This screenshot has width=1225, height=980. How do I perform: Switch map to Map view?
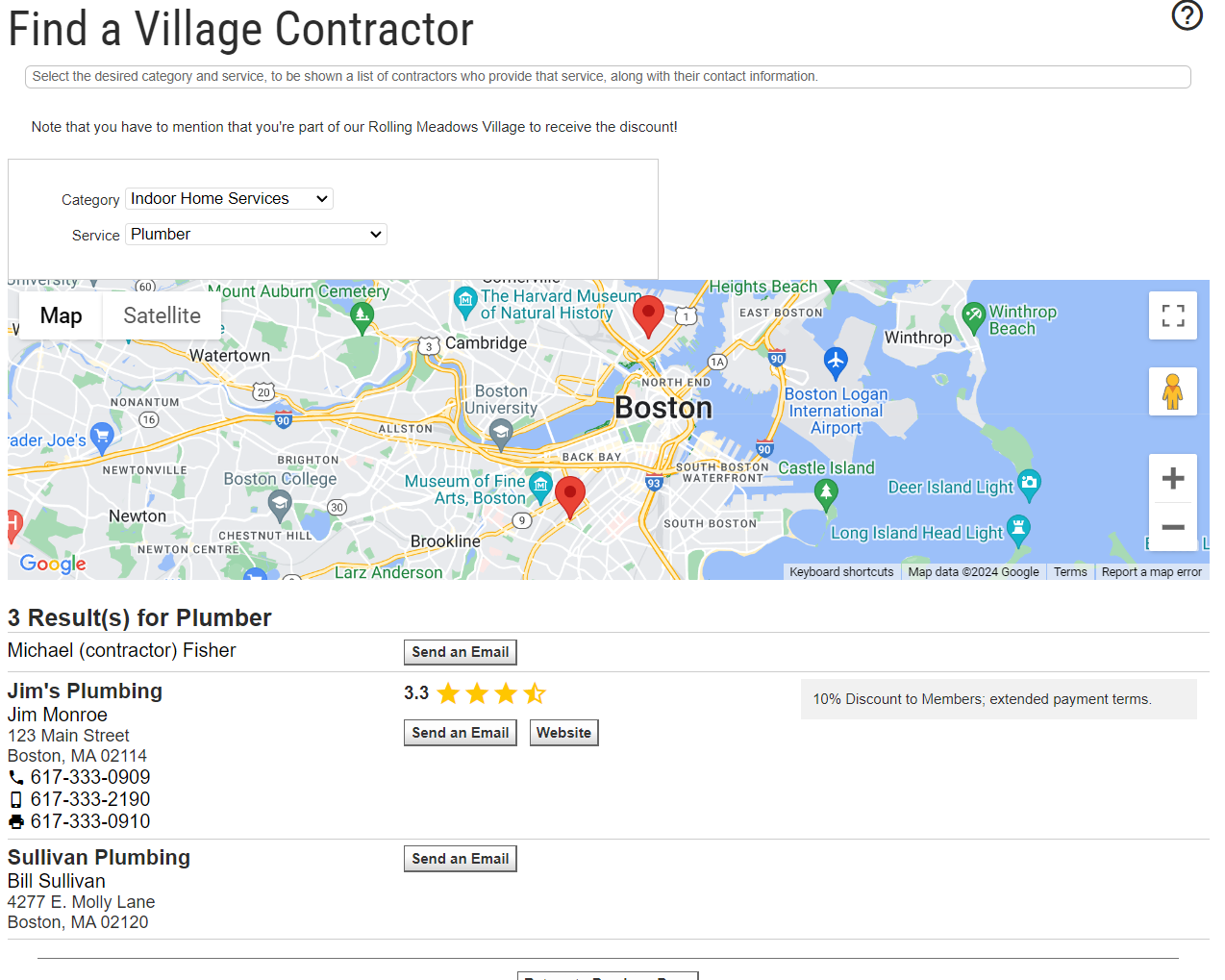click(61, 315)
